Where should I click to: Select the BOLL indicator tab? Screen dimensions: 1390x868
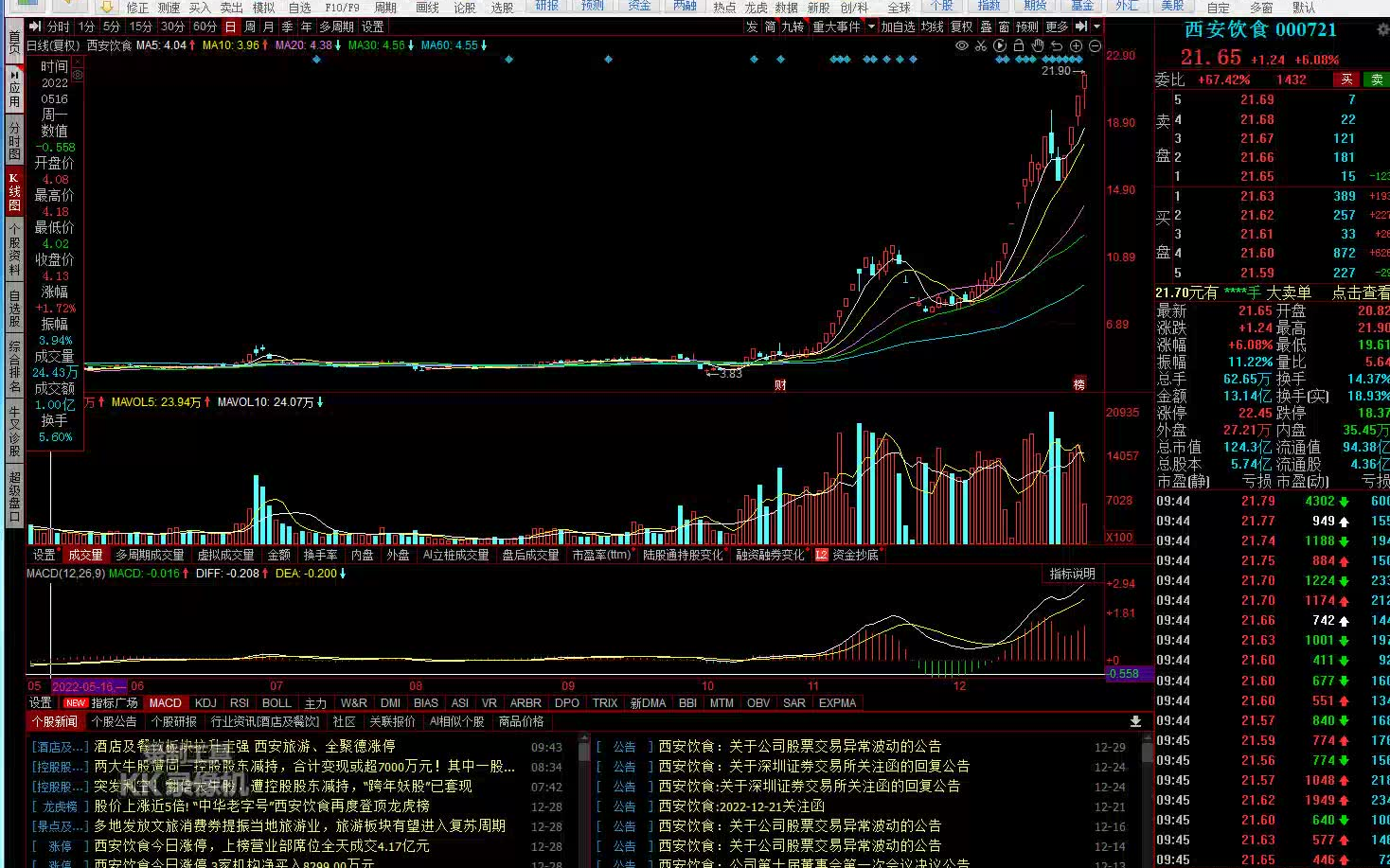tap(276, 702)
